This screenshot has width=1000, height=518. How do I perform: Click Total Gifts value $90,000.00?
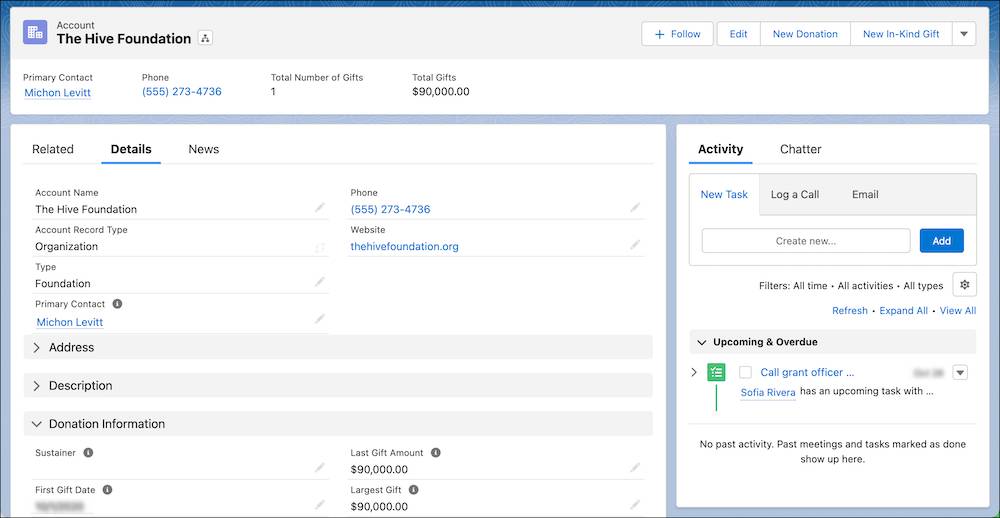[441, 92]
